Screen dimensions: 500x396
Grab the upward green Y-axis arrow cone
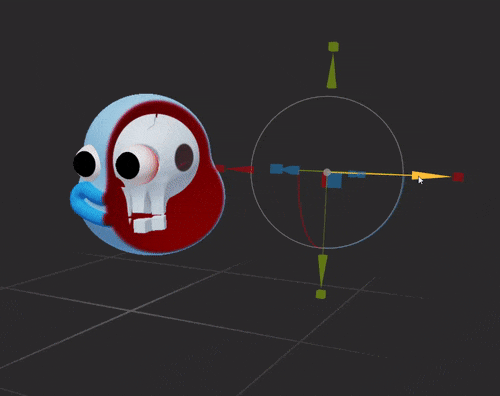tap(332, 72)
